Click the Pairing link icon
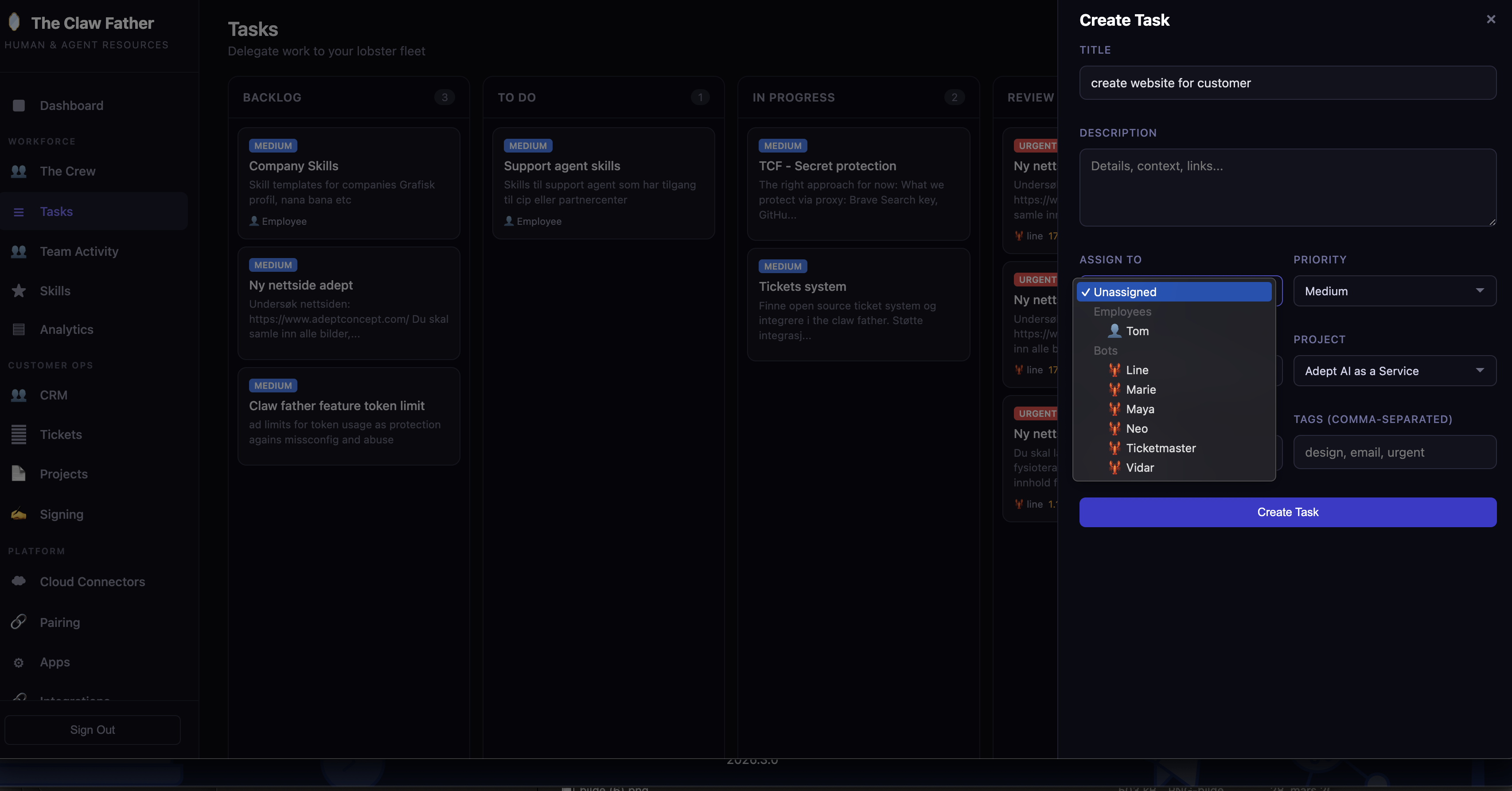 tap(19, 622)
